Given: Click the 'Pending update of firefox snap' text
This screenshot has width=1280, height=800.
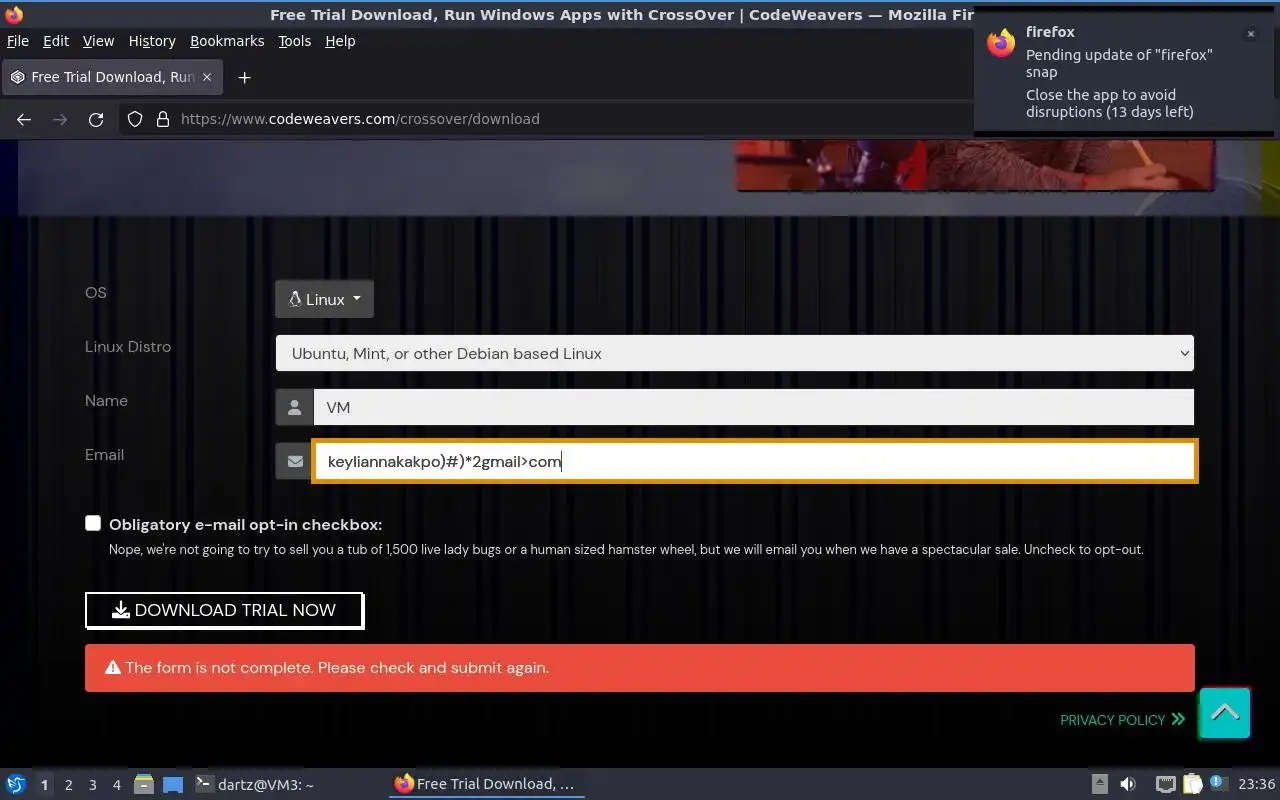Looking at the screenshot, I should coord(1119,63).
